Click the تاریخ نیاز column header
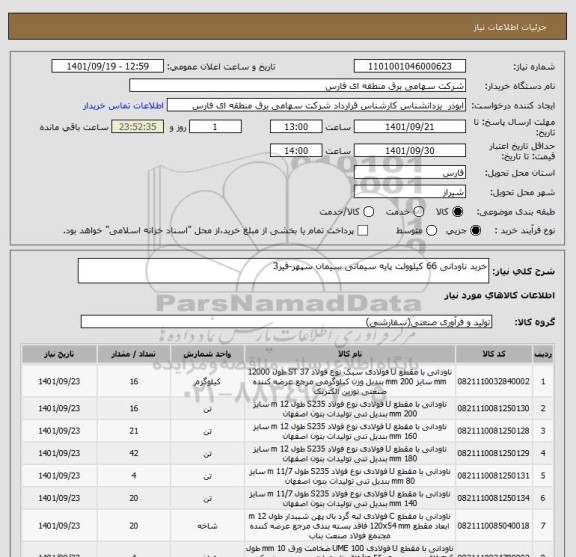 [x=59, y=354]
